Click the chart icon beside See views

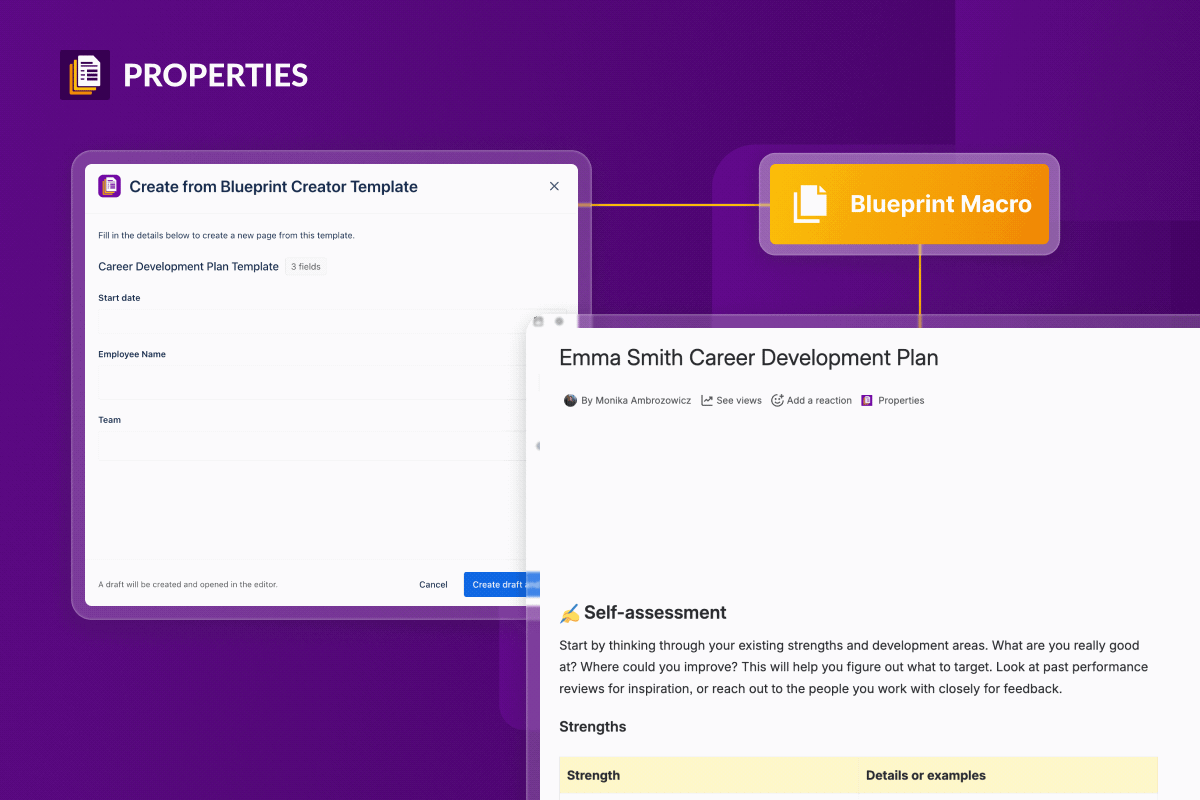pos(707,400)
